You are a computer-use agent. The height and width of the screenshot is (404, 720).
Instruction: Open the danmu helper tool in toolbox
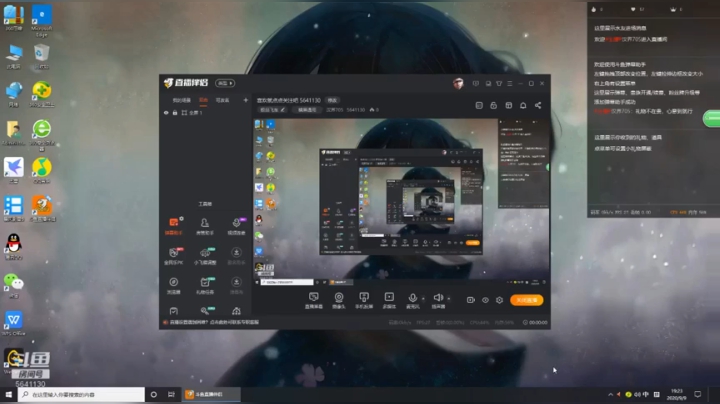tap(174, 226)
